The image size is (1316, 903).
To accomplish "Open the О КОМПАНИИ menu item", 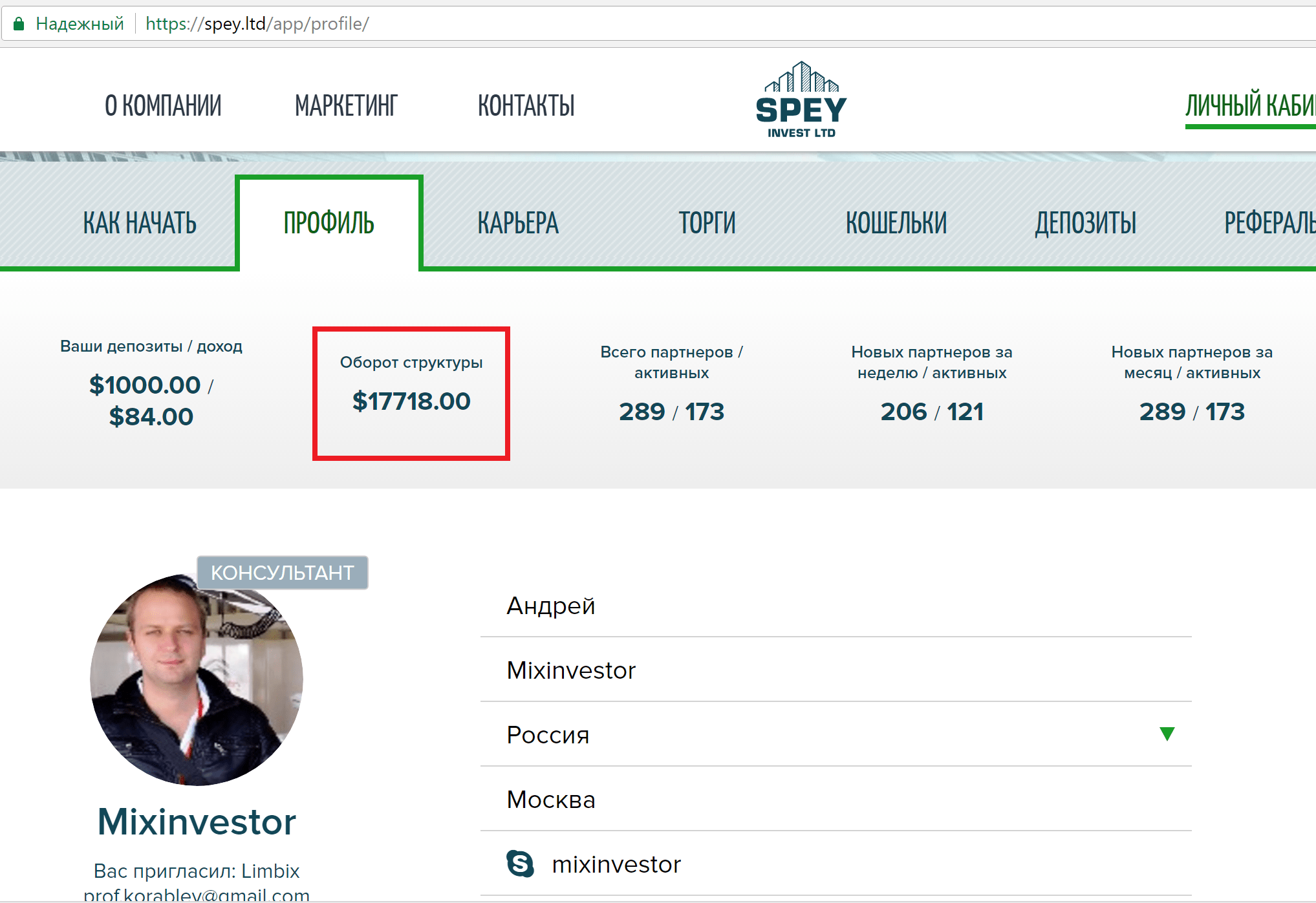I will [x=163, y=105].
